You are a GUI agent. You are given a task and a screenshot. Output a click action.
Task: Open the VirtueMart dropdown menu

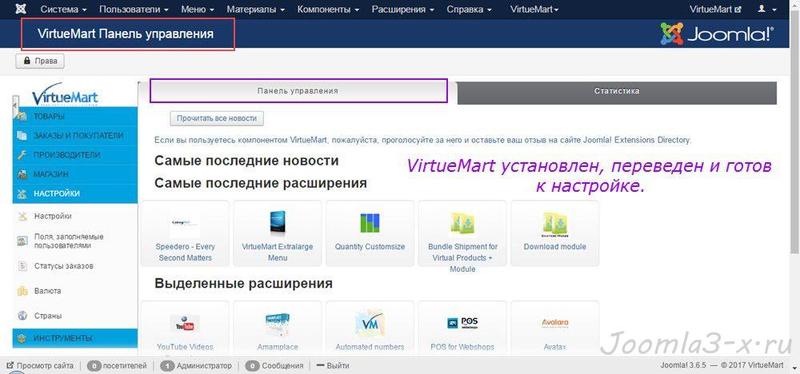click(x=534, y=9)
